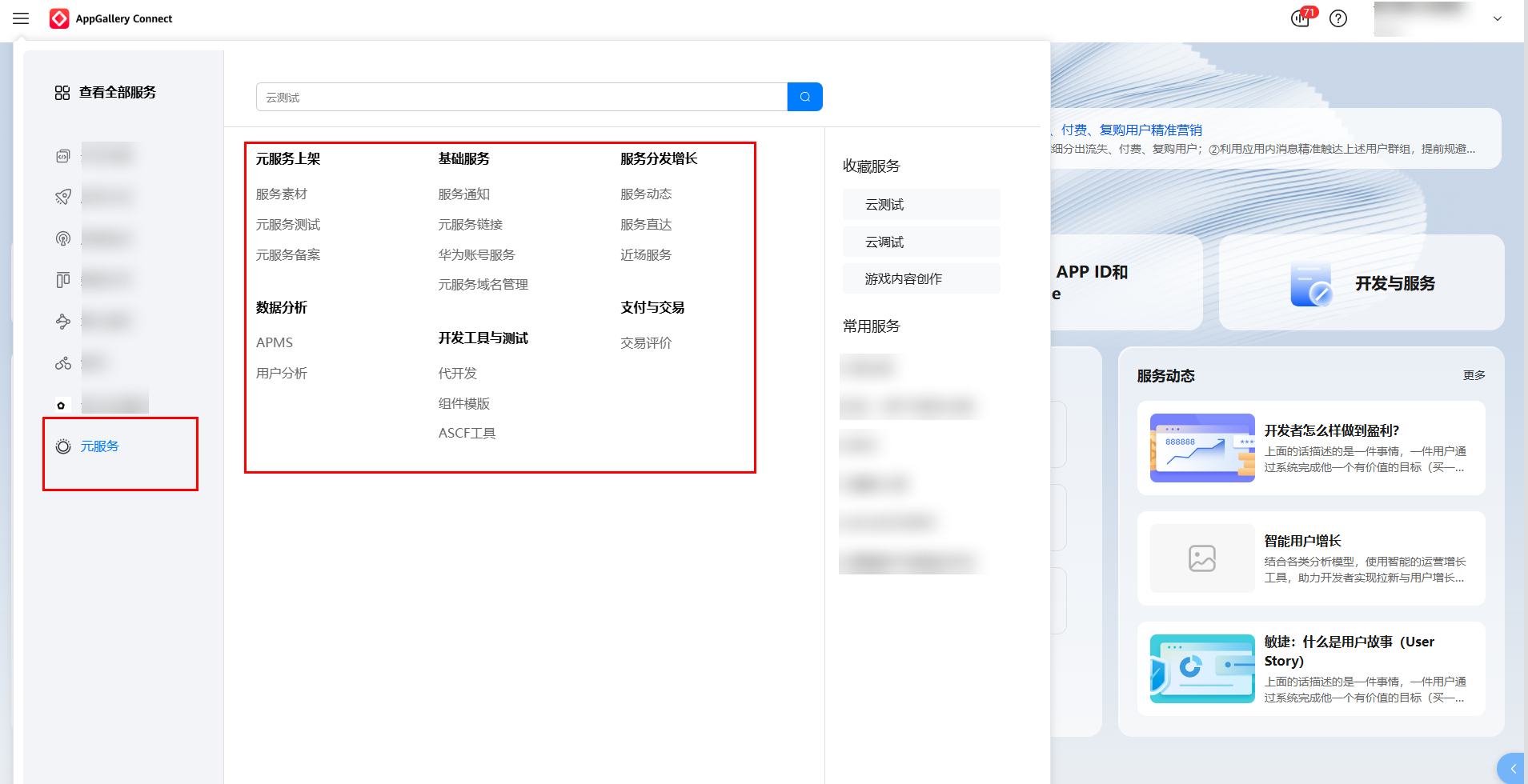Click inside the search input field

(520, 96)
